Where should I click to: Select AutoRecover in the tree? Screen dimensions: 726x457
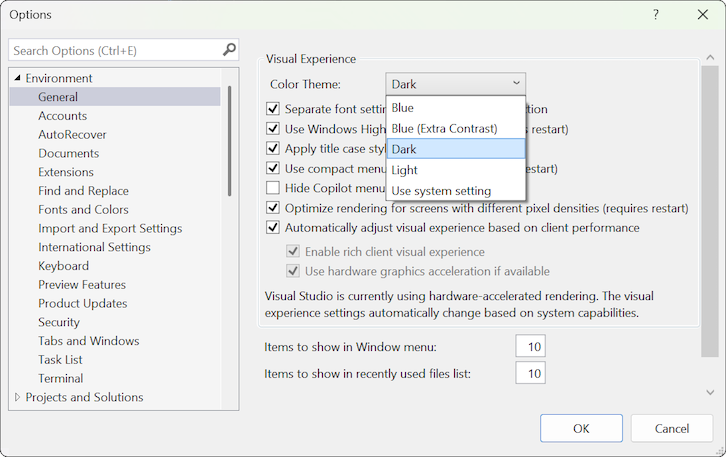[x=72, y=134]
